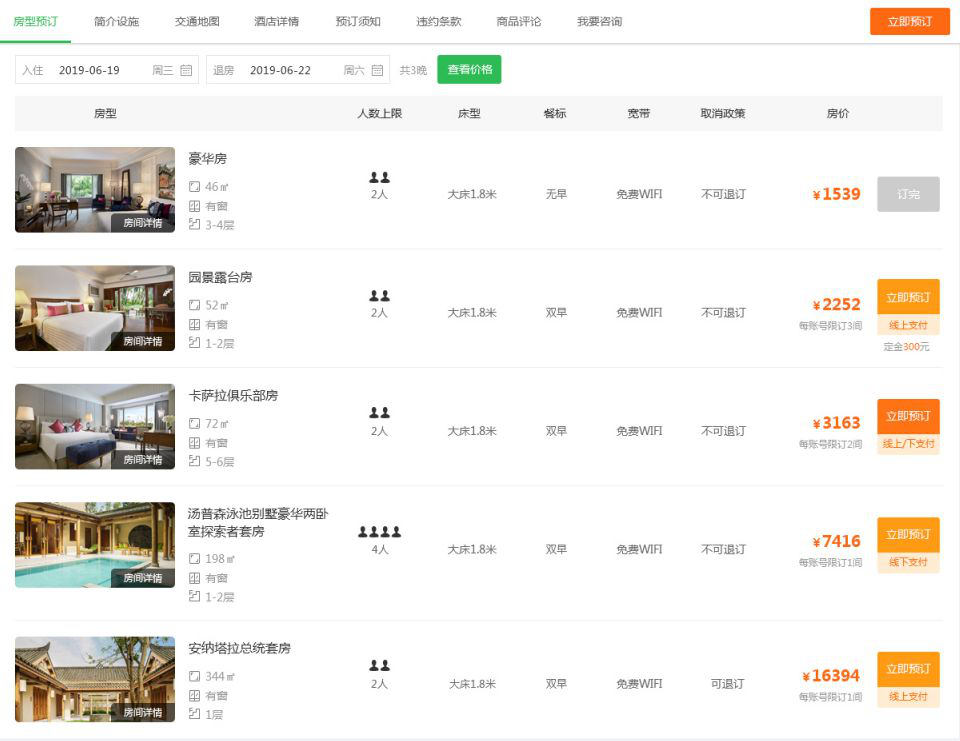The image size is (960, 741).
Task: Open calendar icon for check-in date
Action: coord(186,70)
